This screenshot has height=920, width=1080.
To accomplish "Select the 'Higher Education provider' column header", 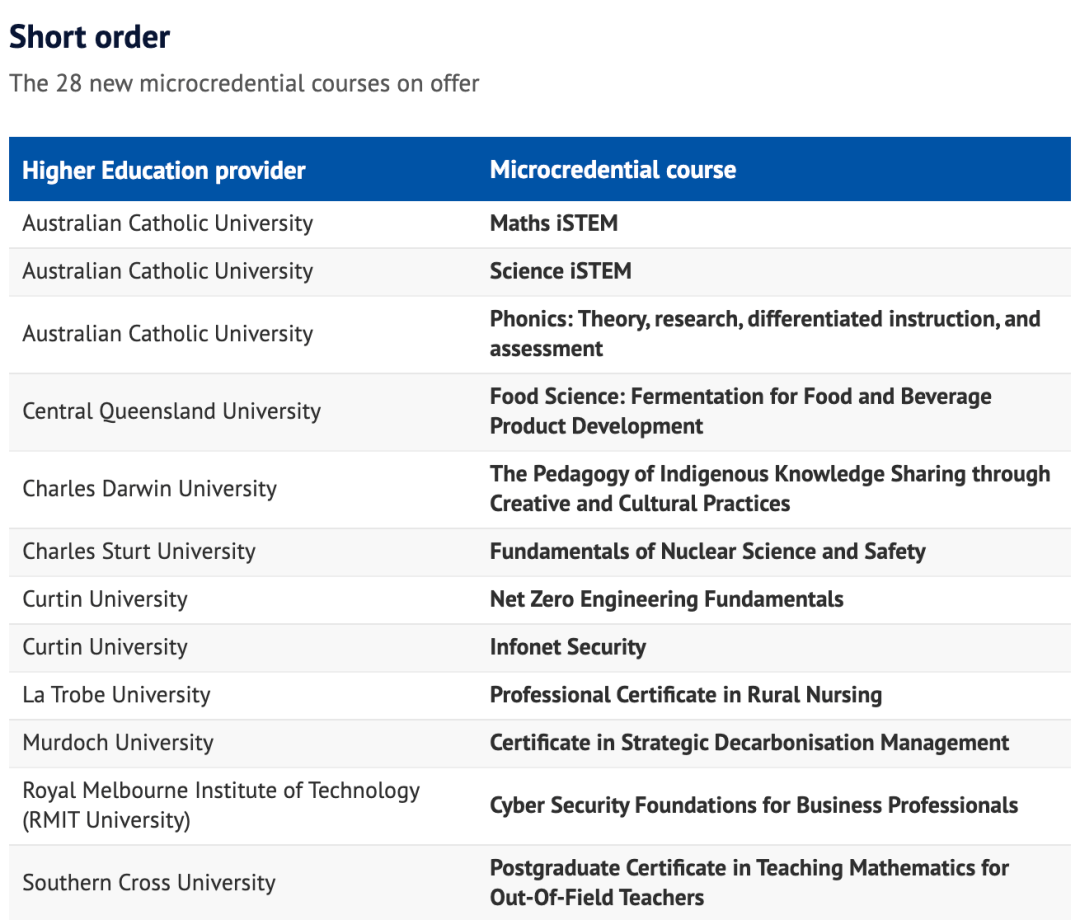I will coord(163,170).
